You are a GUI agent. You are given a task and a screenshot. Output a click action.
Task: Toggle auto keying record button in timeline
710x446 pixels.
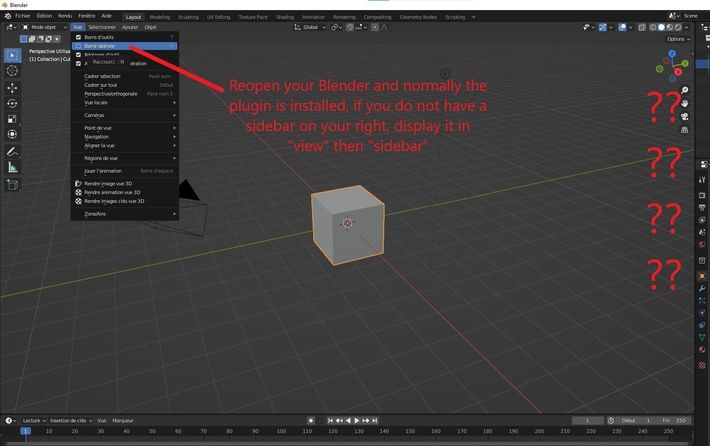311,421
